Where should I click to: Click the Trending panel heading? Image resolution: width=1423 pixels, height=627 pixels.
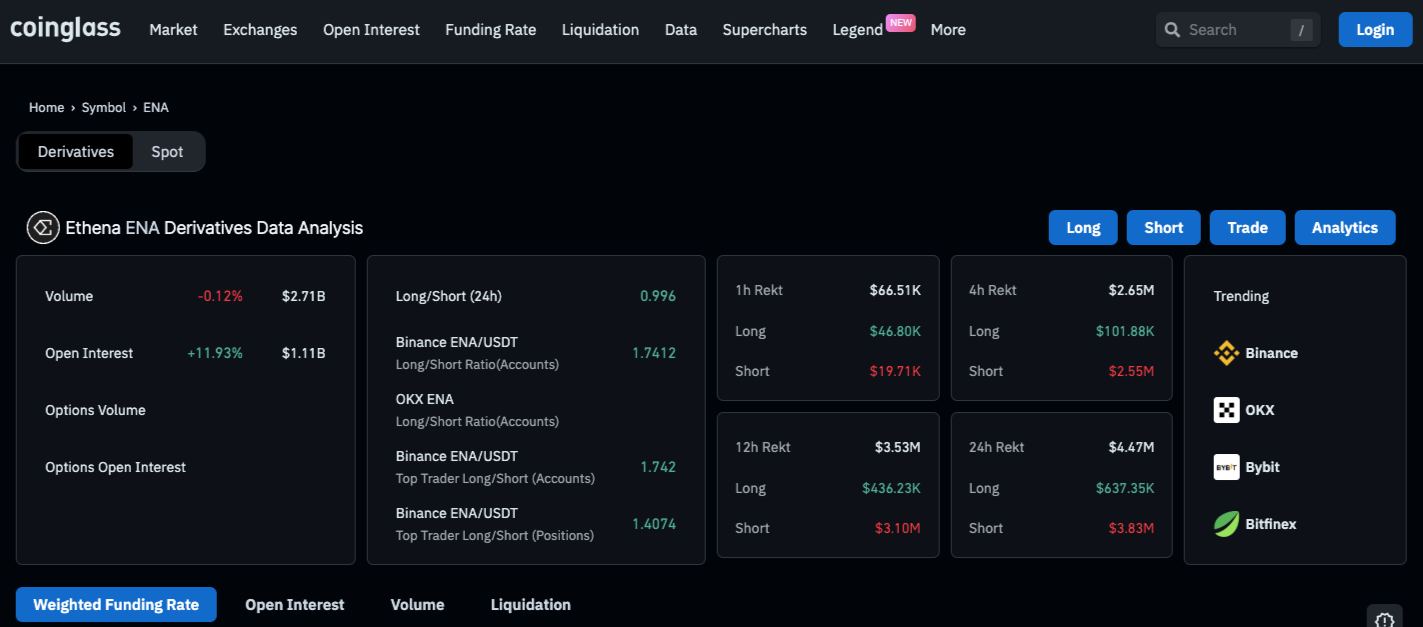coord(1241,296)
